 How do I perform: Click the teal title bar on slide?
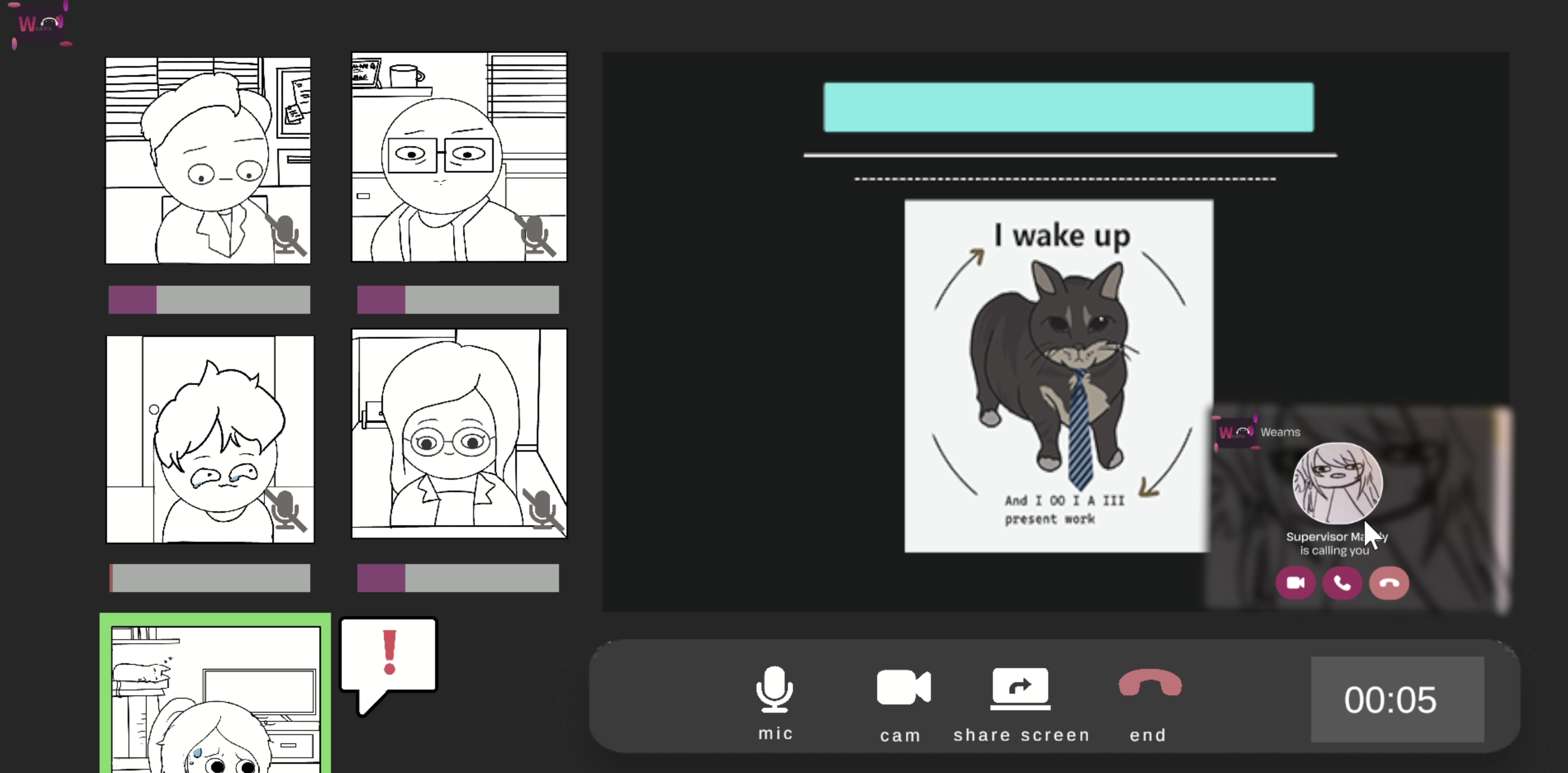coord(1068,107)
